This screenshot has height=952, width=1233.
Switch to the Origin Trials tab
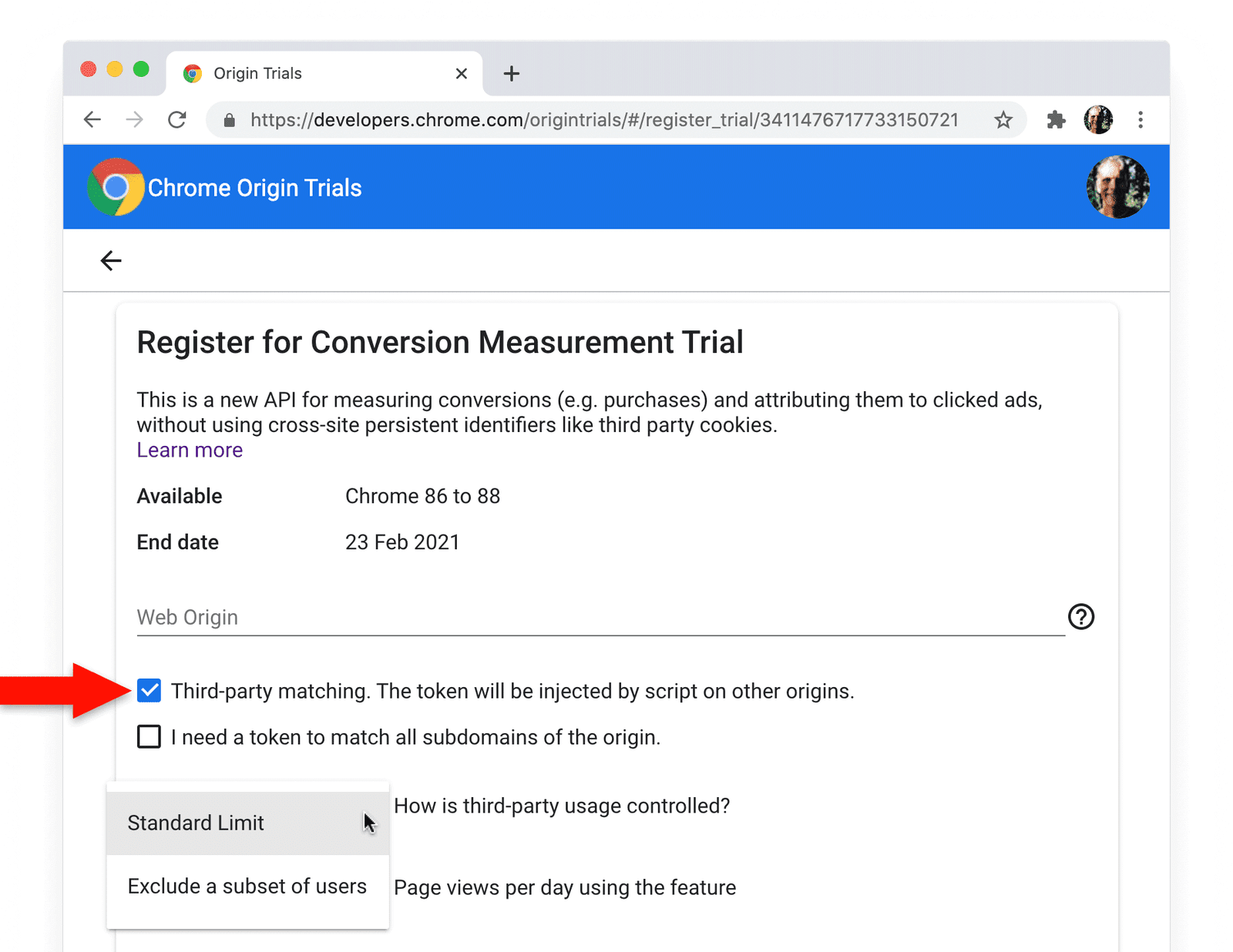pyautogui.click(x=257, y=72)
